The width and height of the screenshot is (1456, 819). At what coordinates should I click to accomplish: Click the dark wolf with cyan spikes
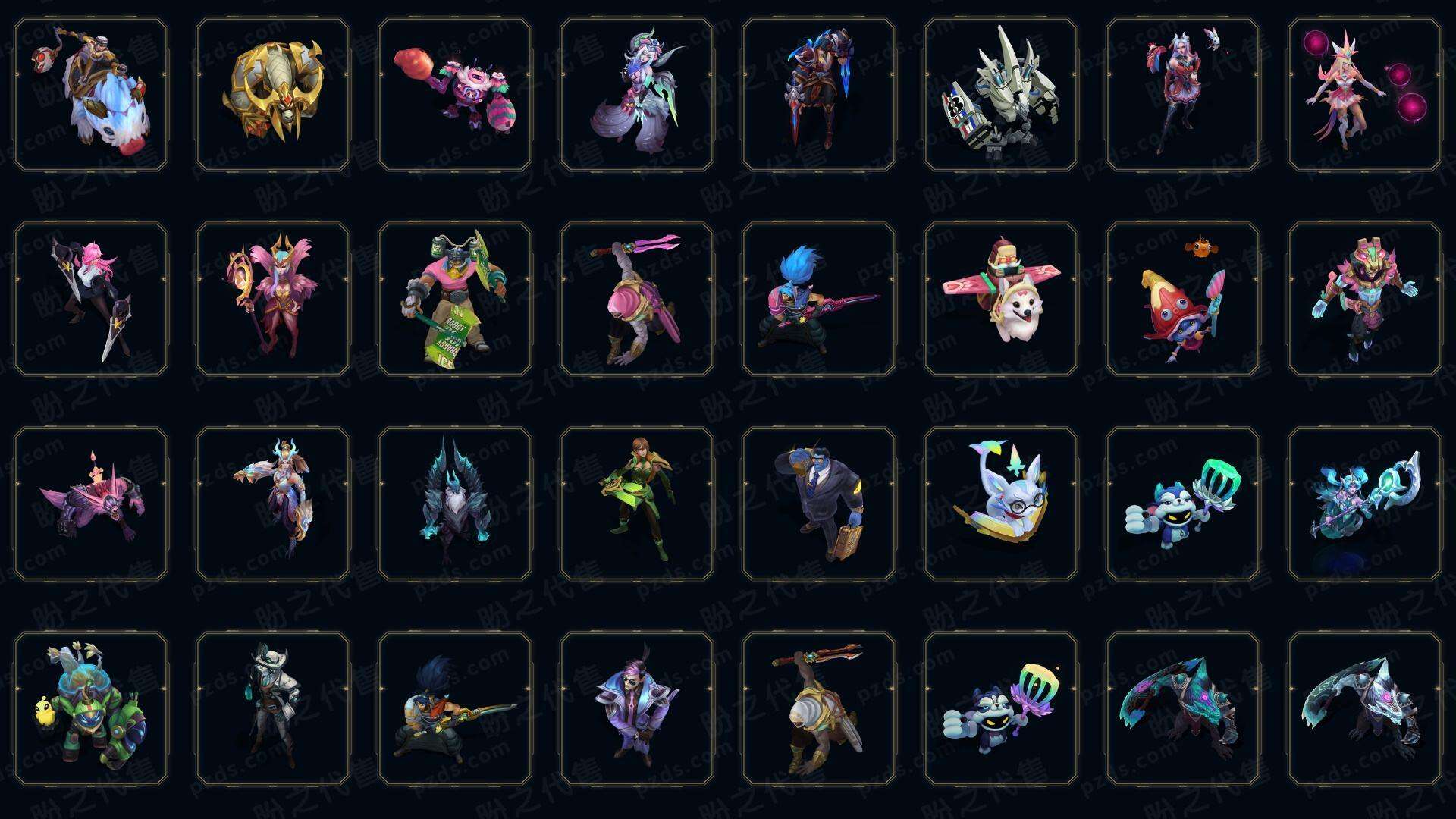coord(455,504)
